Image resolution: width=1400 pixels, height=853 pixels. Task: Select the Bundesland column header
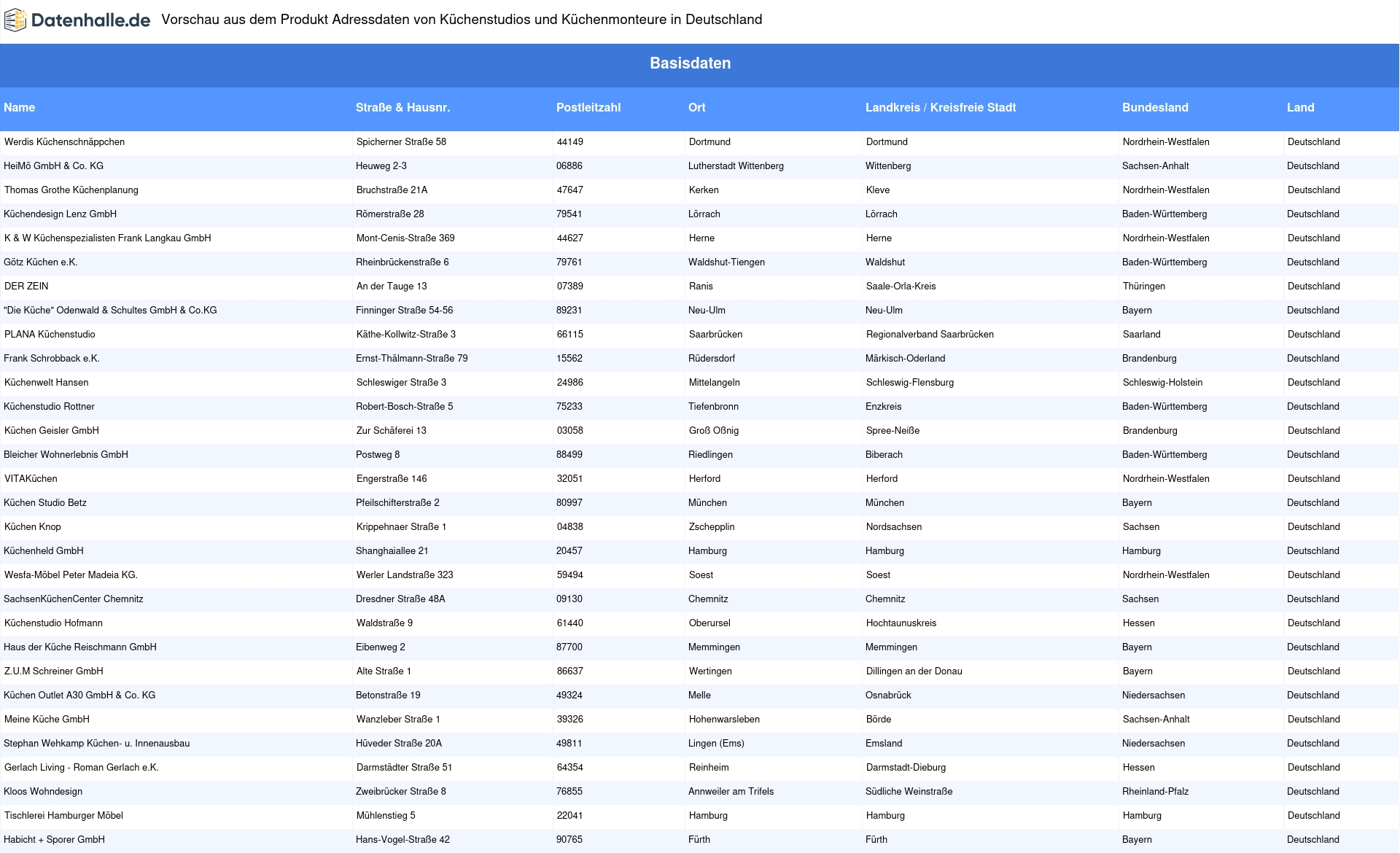[x=1154, y=108]
